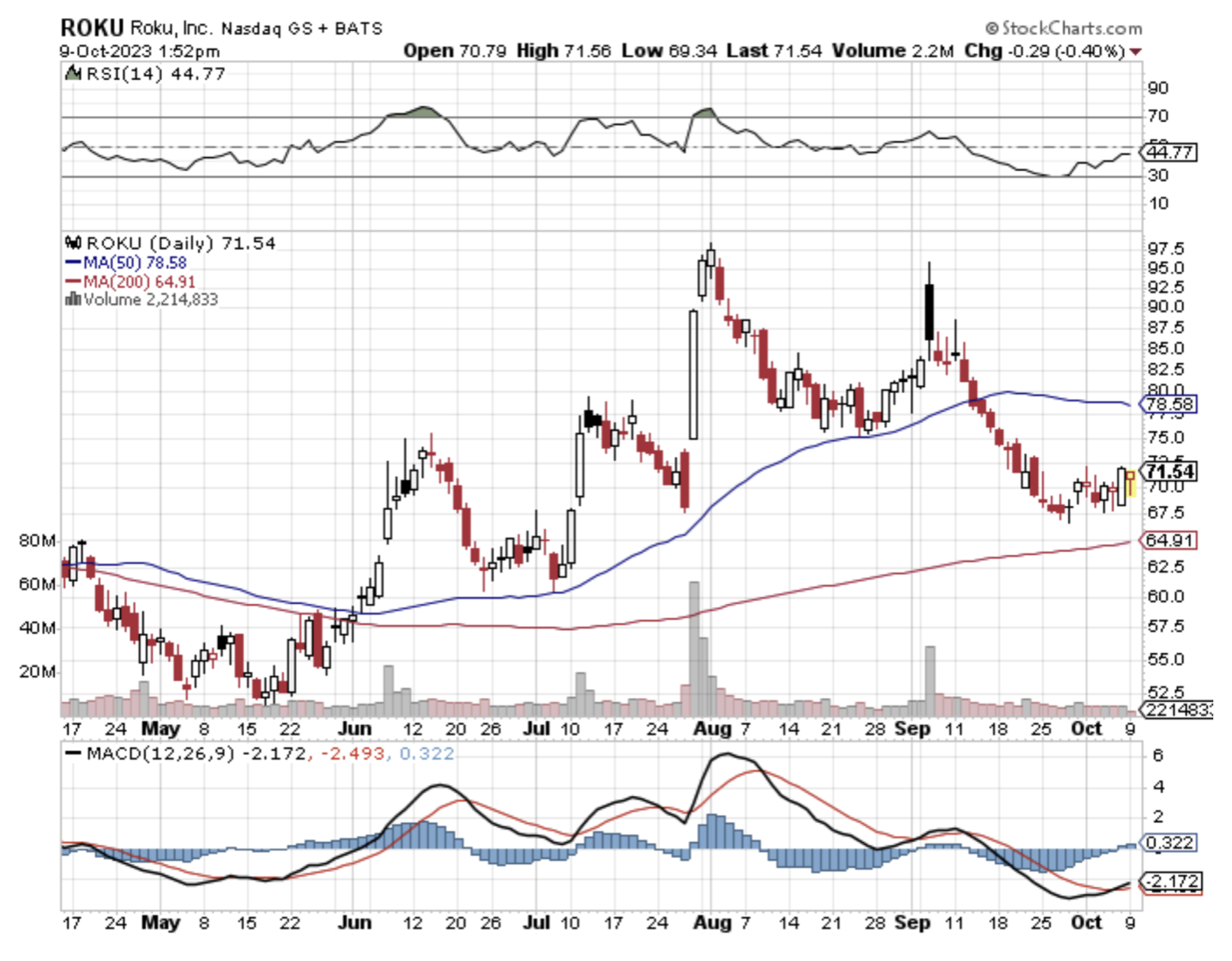Viewport: 1232px width, 961px height.
Task: Click the tall black candlestick in early September
Action: [x=929, y=311]
